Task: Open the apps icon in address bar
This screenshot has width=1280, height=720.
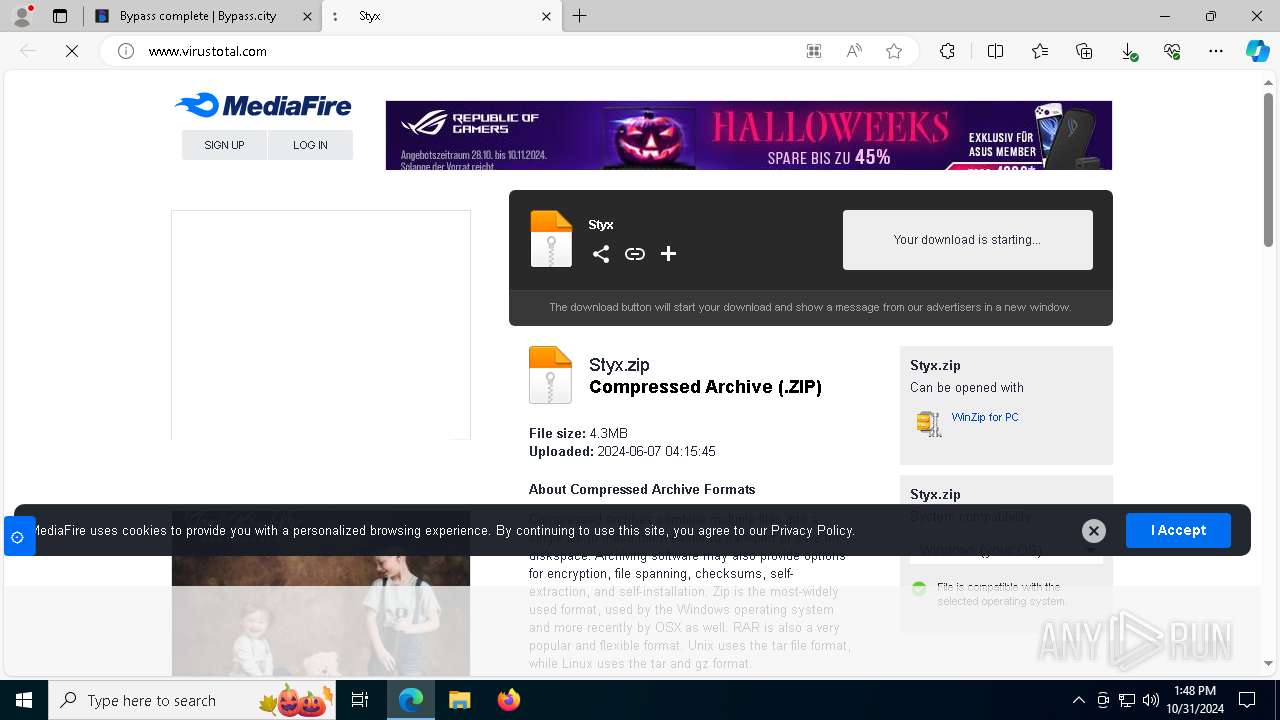Action: tap(814, 51)
